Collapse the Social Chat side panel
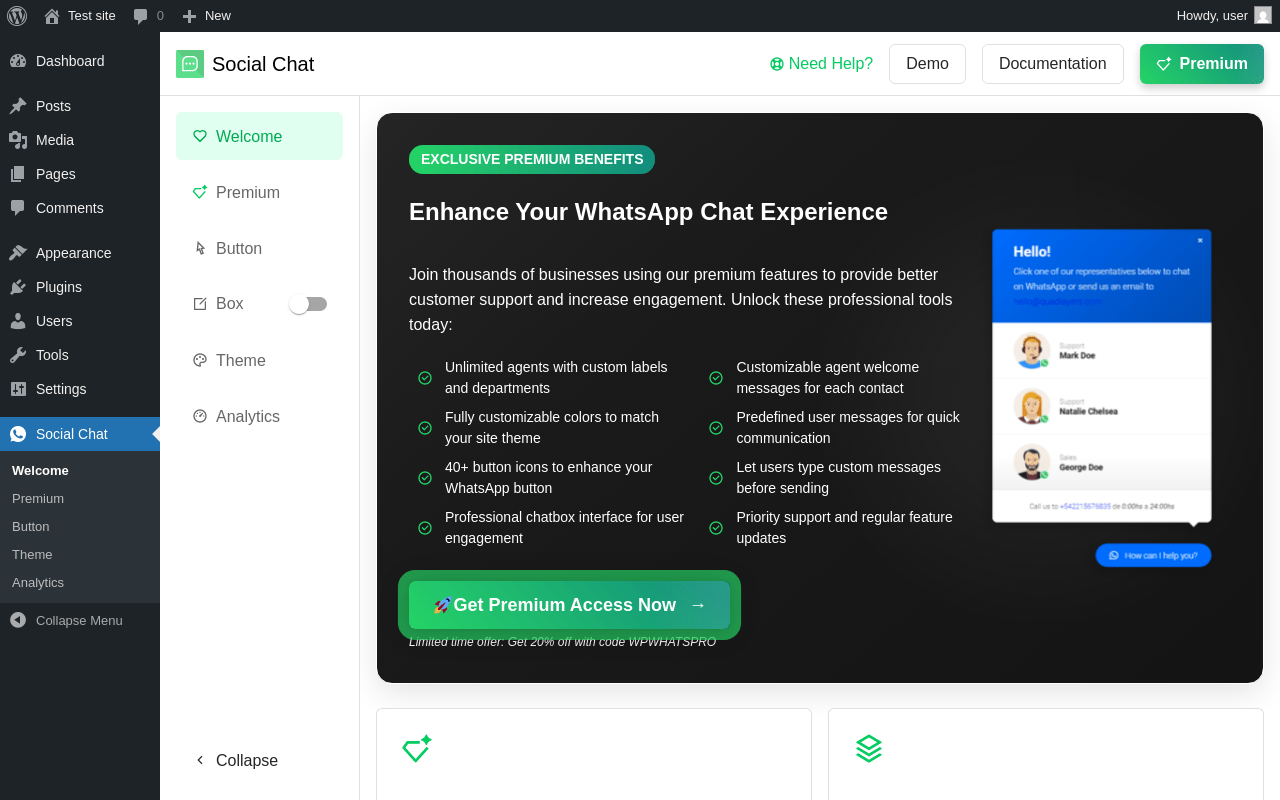Image resolution: width=1280 pixels, height=800 pixels. (237, 760)
